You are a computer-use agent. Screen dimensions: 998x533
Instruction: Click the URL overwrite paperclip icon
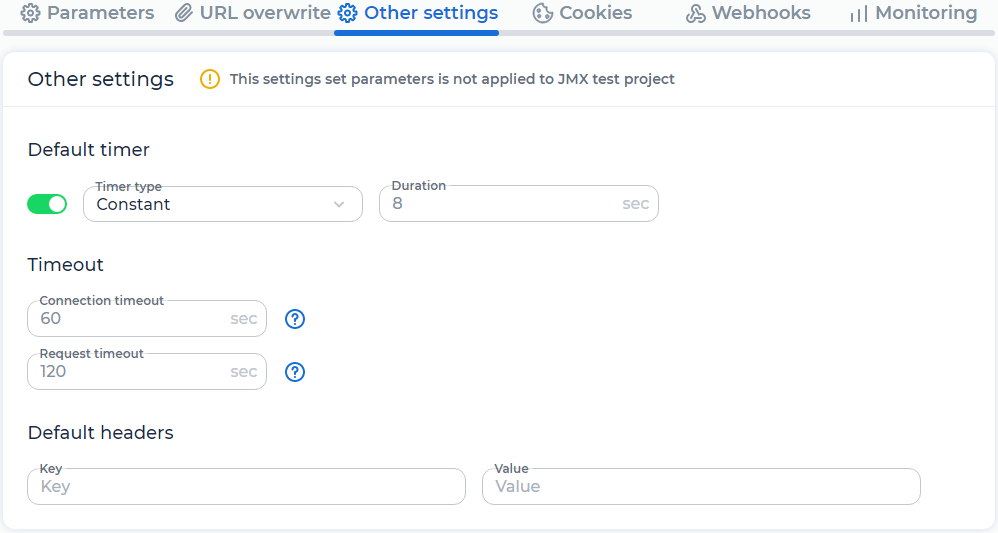184,13
